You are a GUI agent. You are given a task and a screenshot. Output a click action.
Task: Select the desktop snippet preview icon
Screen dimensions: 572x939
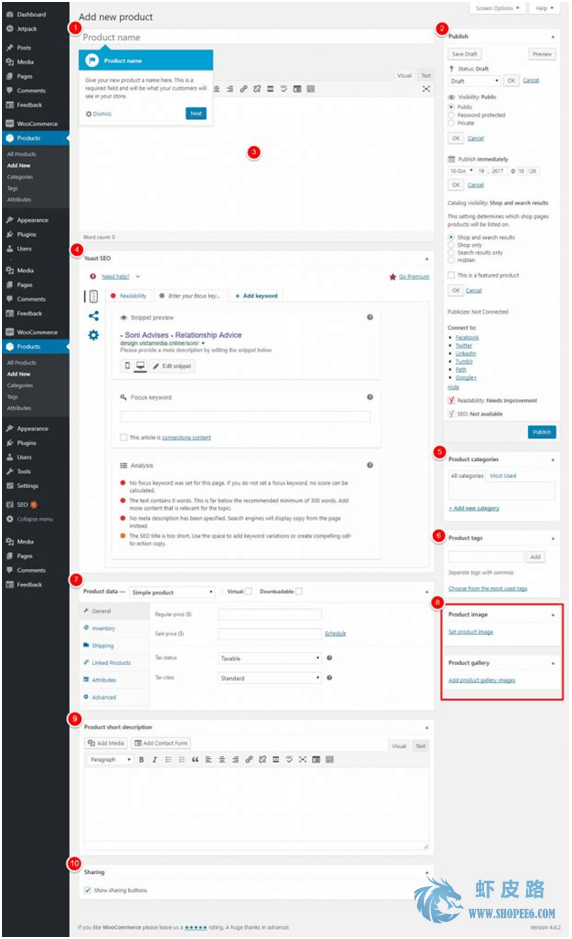tap(140, 365)
